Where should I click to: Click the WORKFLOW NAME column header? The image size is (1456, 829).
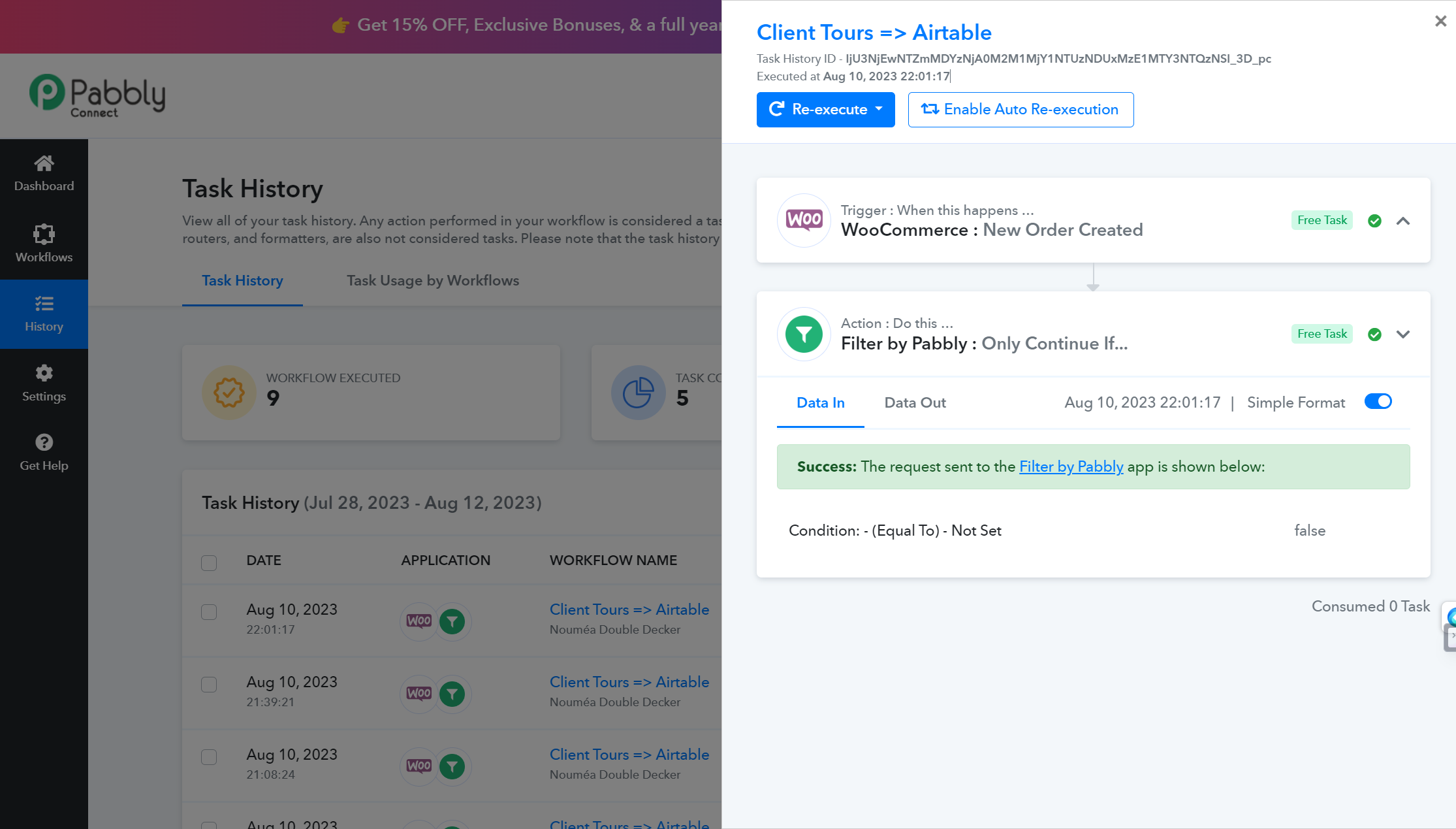(x=614, y=561)
